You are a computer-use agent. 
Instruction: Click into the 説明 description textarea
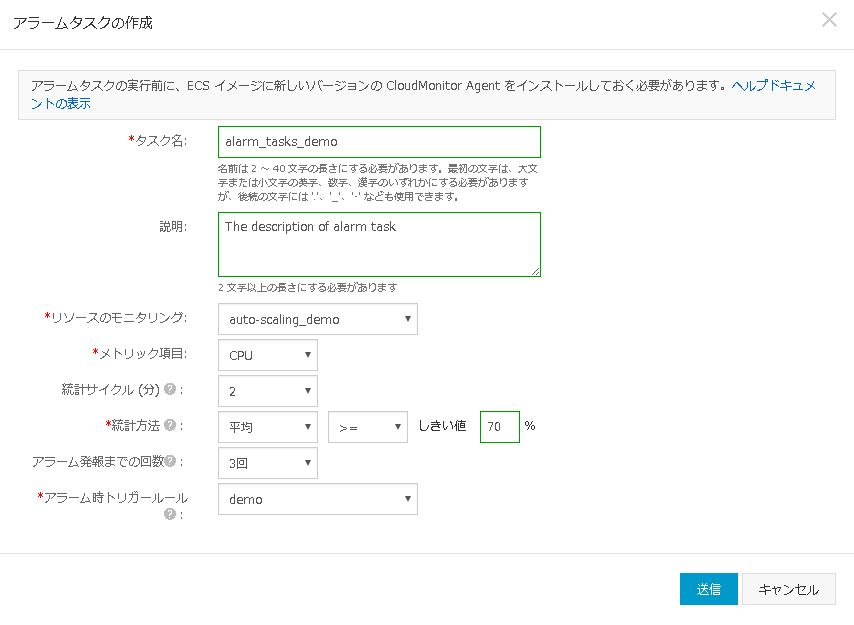pos(379,243)
